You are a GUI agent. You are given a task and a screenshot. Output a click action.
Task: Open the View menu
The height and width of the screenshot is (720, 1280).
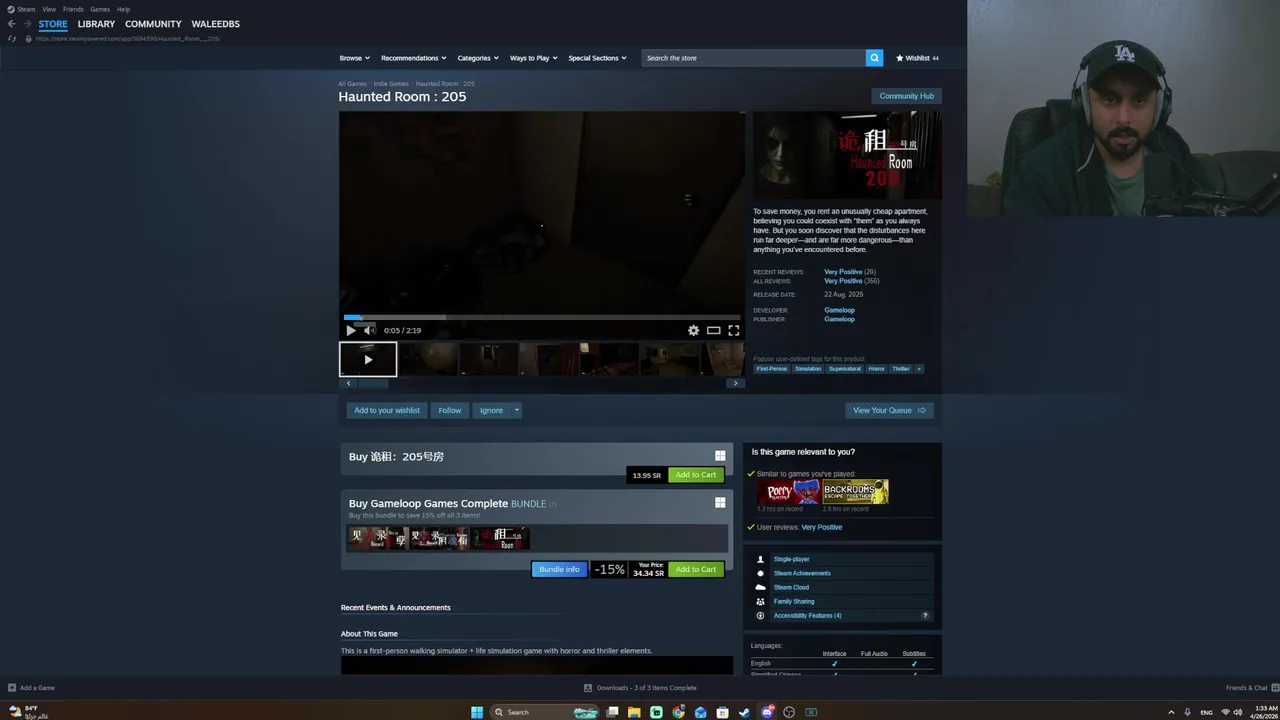49,9
